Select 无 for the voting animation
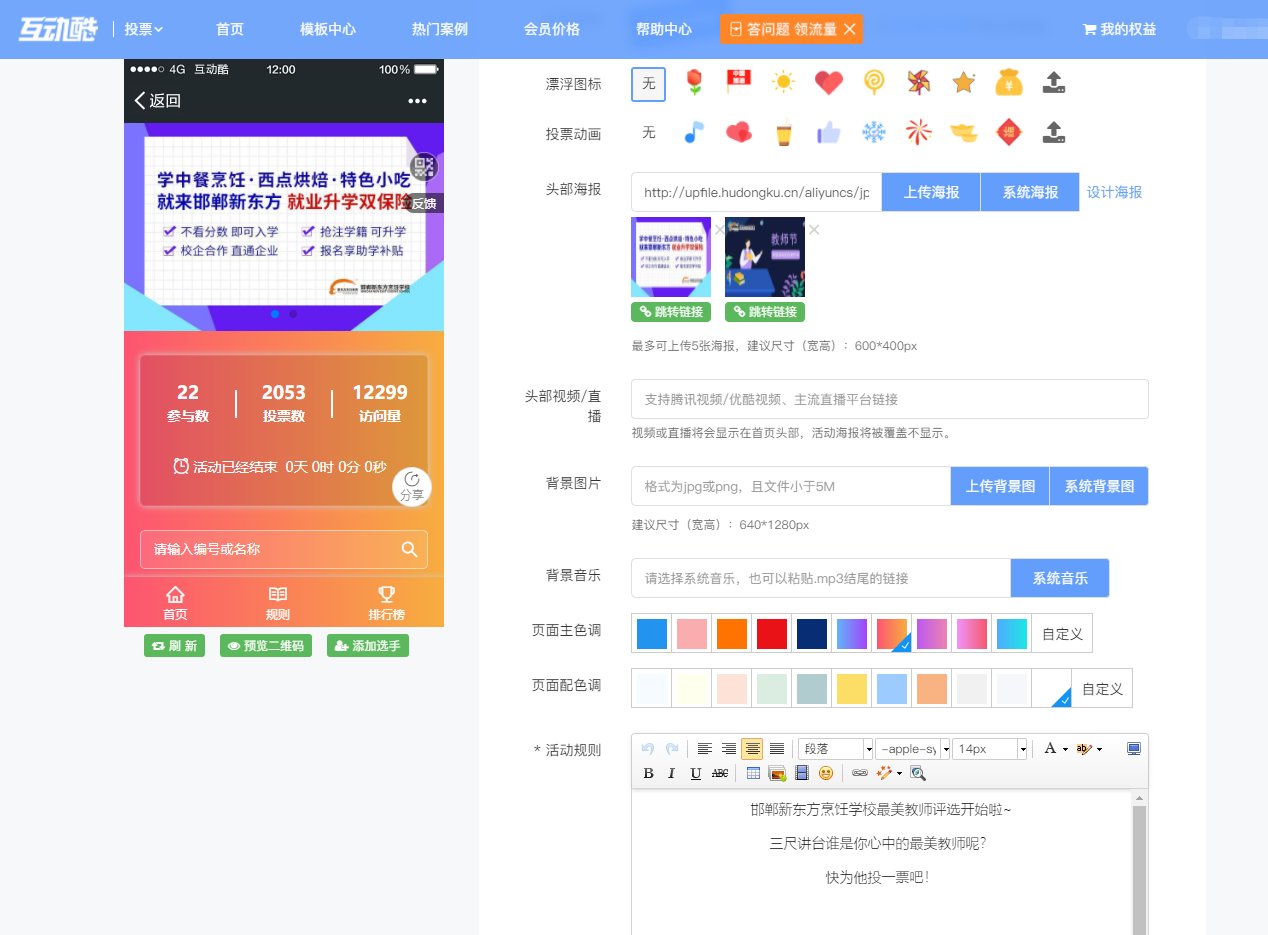Screen dimensions: 1268x935 648,131
